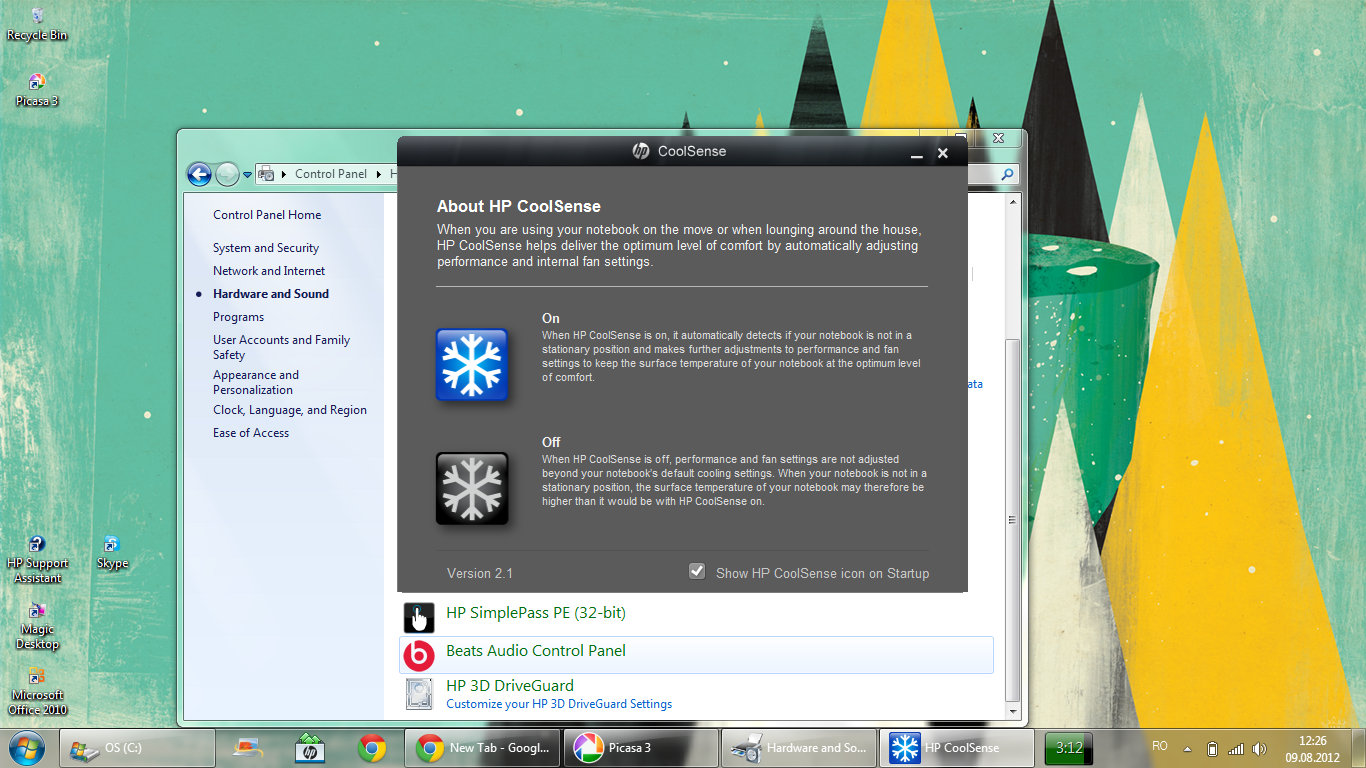The width and height of the screenshot is (1366, 768).
Task: Turn HP CoolSense off with gray snowflake
Action: pos(472,488)
